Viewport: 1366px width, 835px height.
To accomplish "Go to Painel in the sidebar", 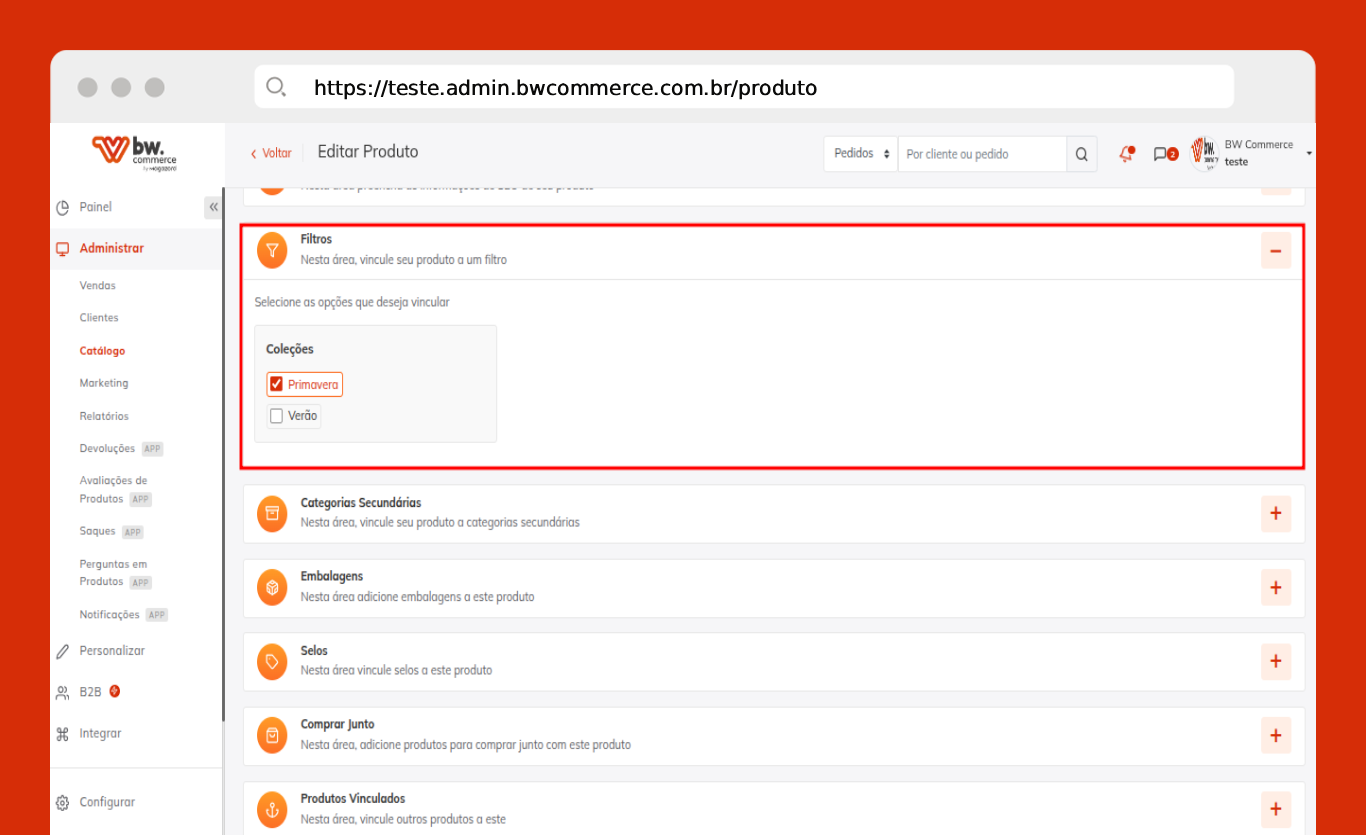I will pos(96,207).
